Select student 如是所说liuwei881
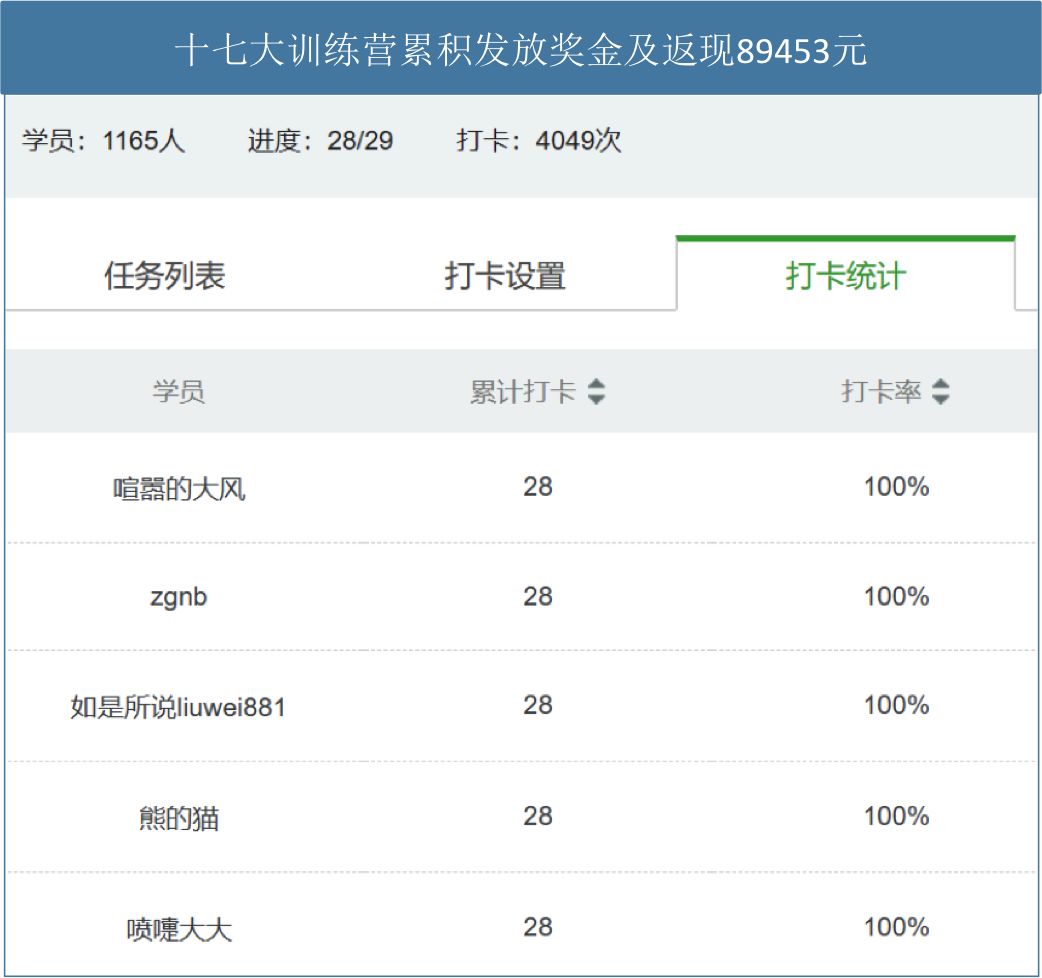1042x978 pixels. (x=178, y=707)
